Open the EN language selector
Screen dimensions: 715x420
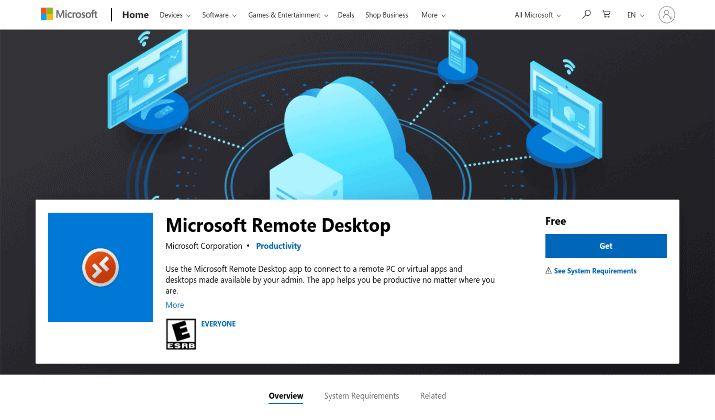636,15
